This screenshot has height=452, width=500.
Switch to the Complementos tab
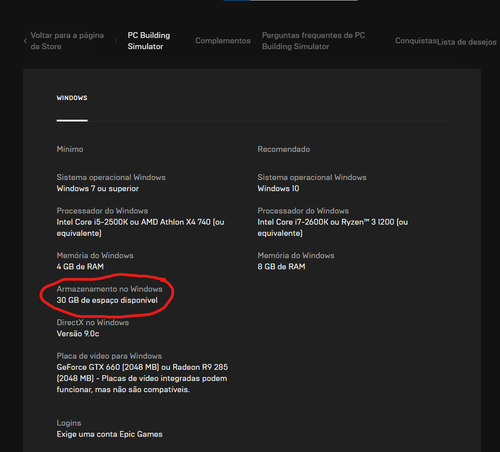pos(223,41)
